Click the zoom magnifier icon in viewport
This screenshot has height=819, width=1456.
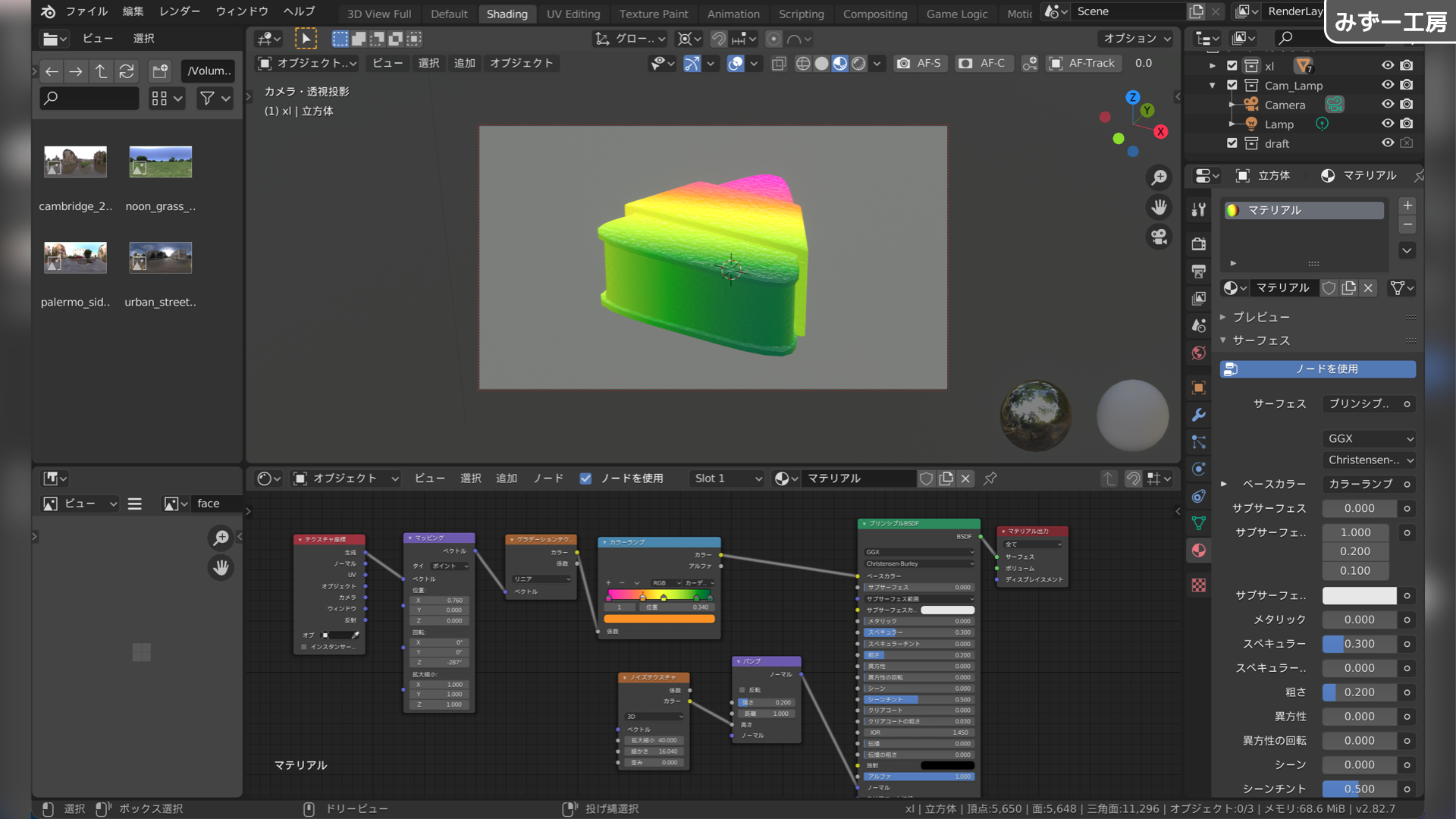1159,177
